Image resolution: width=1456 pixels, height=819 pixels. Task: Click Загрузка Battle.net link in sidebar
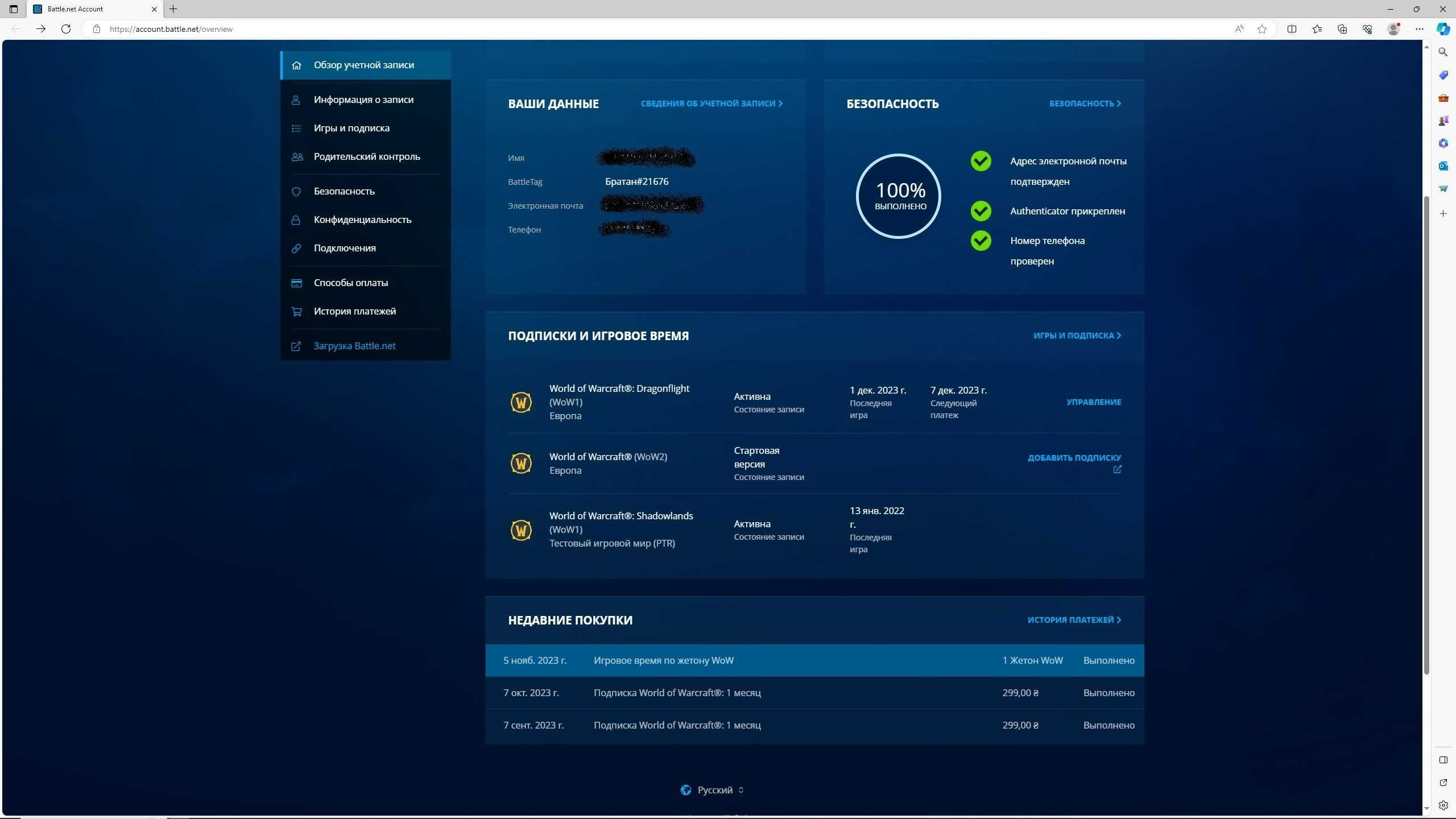[x=354, y=346]
